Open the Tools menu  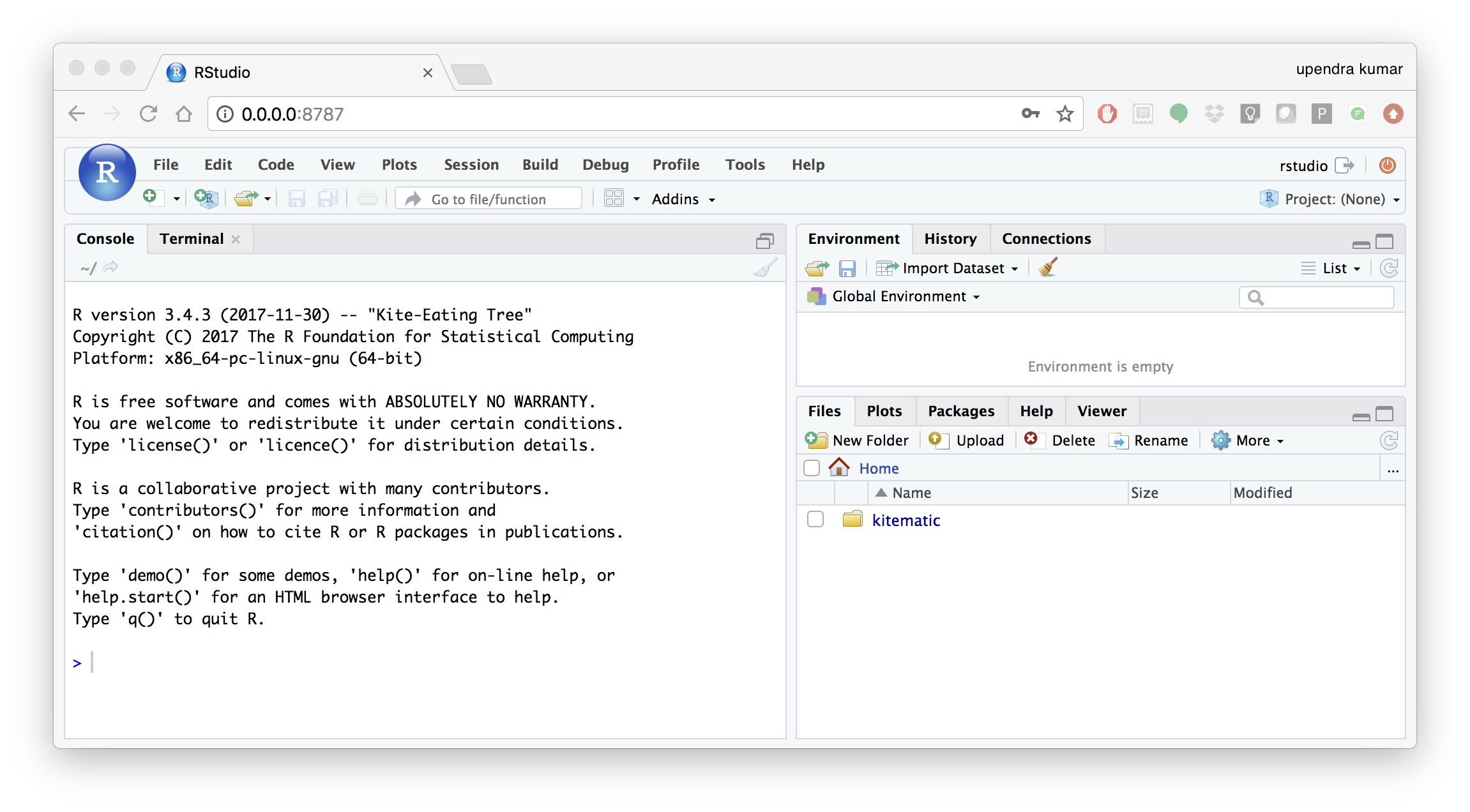(745, 165)
